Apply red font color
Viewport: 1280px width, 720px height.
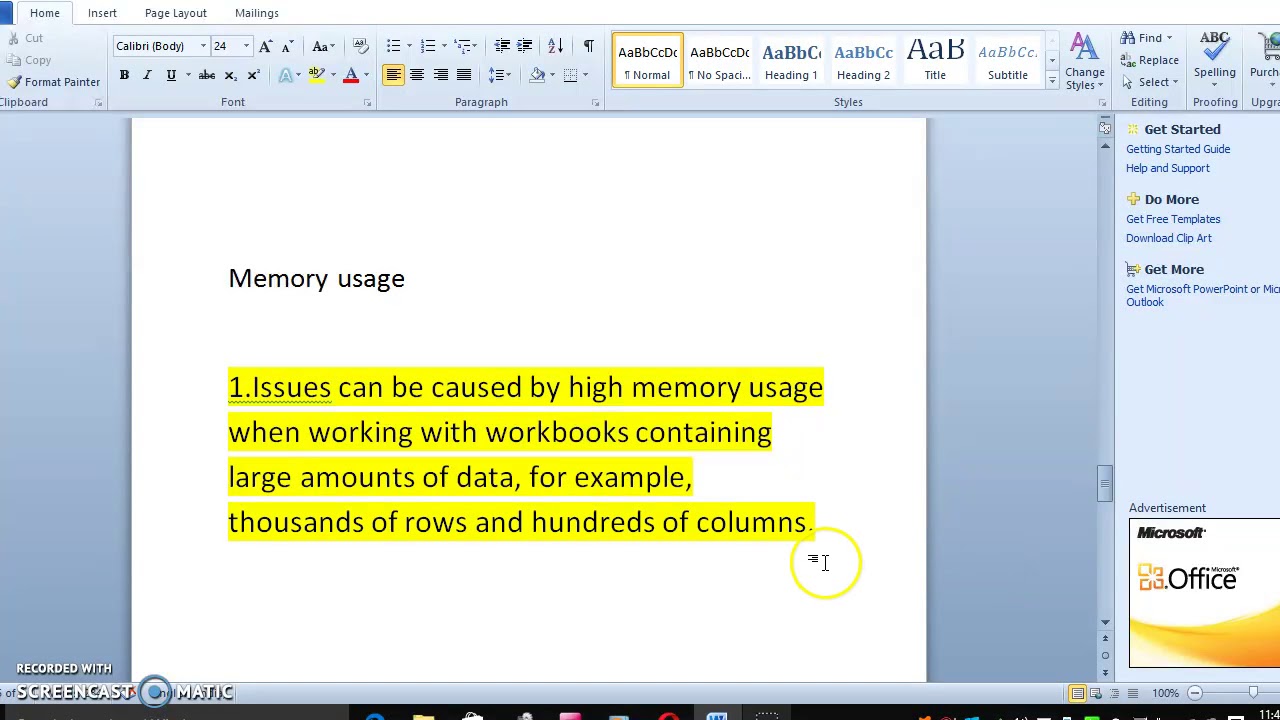coord(351,75)
